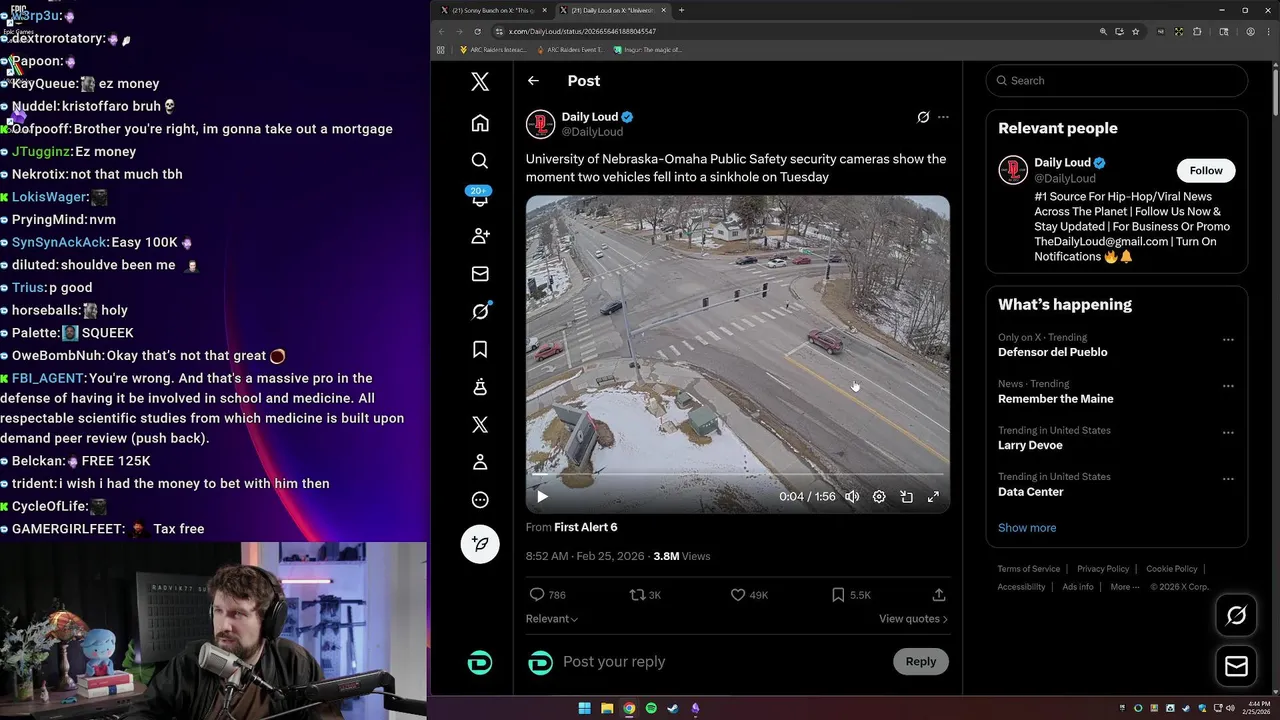
Task: Open floating Messages button at bottom right
Action: tap(1236, 666)
